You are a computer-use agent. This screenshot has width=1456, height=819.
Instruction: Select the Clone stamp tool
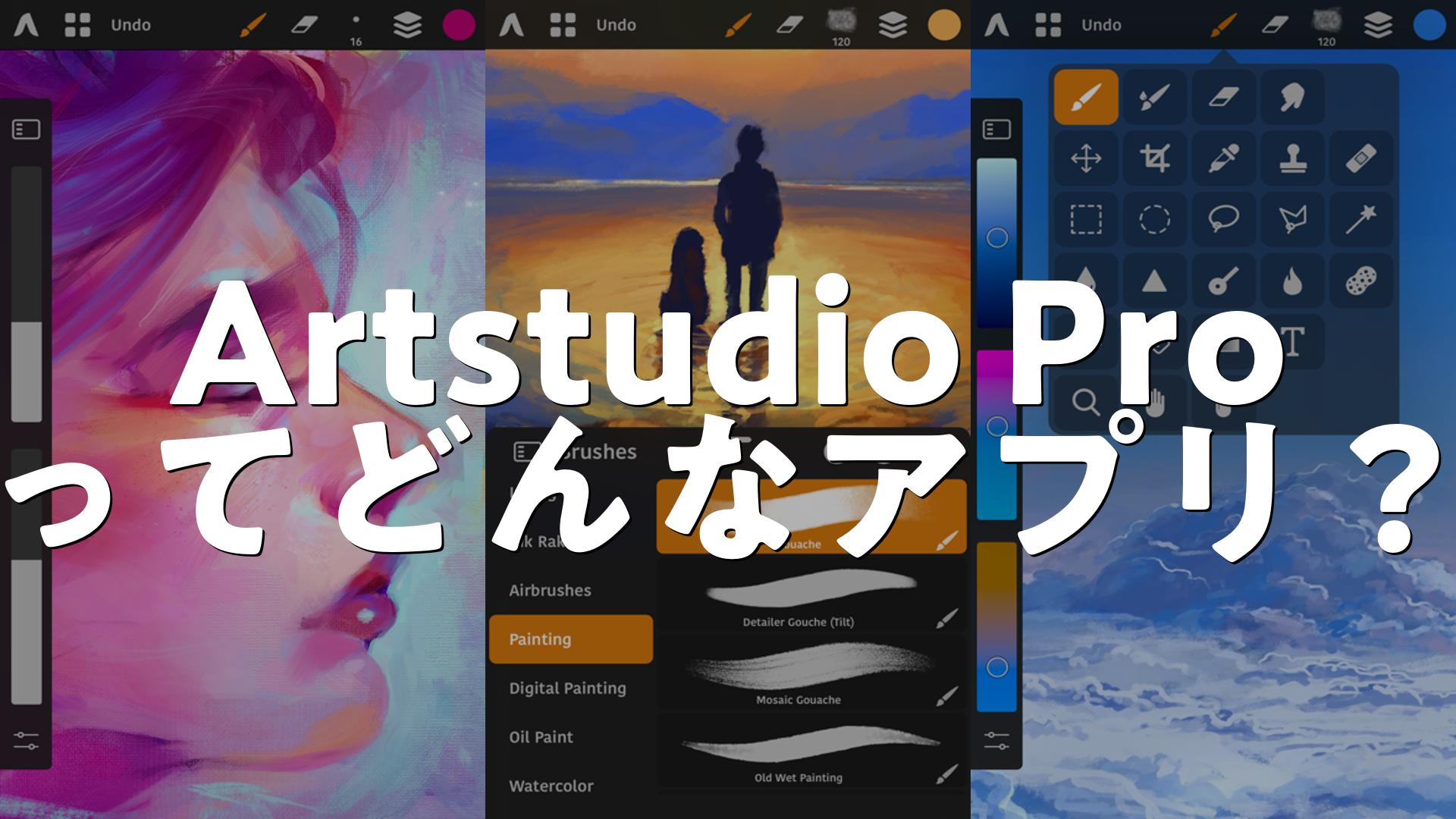[1292, 158]
